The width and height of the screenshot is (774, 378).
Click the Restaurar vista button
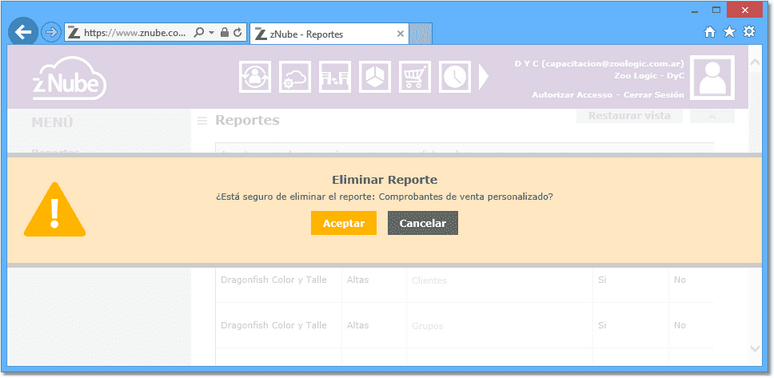pyautogui.click(x=629, y=116)
